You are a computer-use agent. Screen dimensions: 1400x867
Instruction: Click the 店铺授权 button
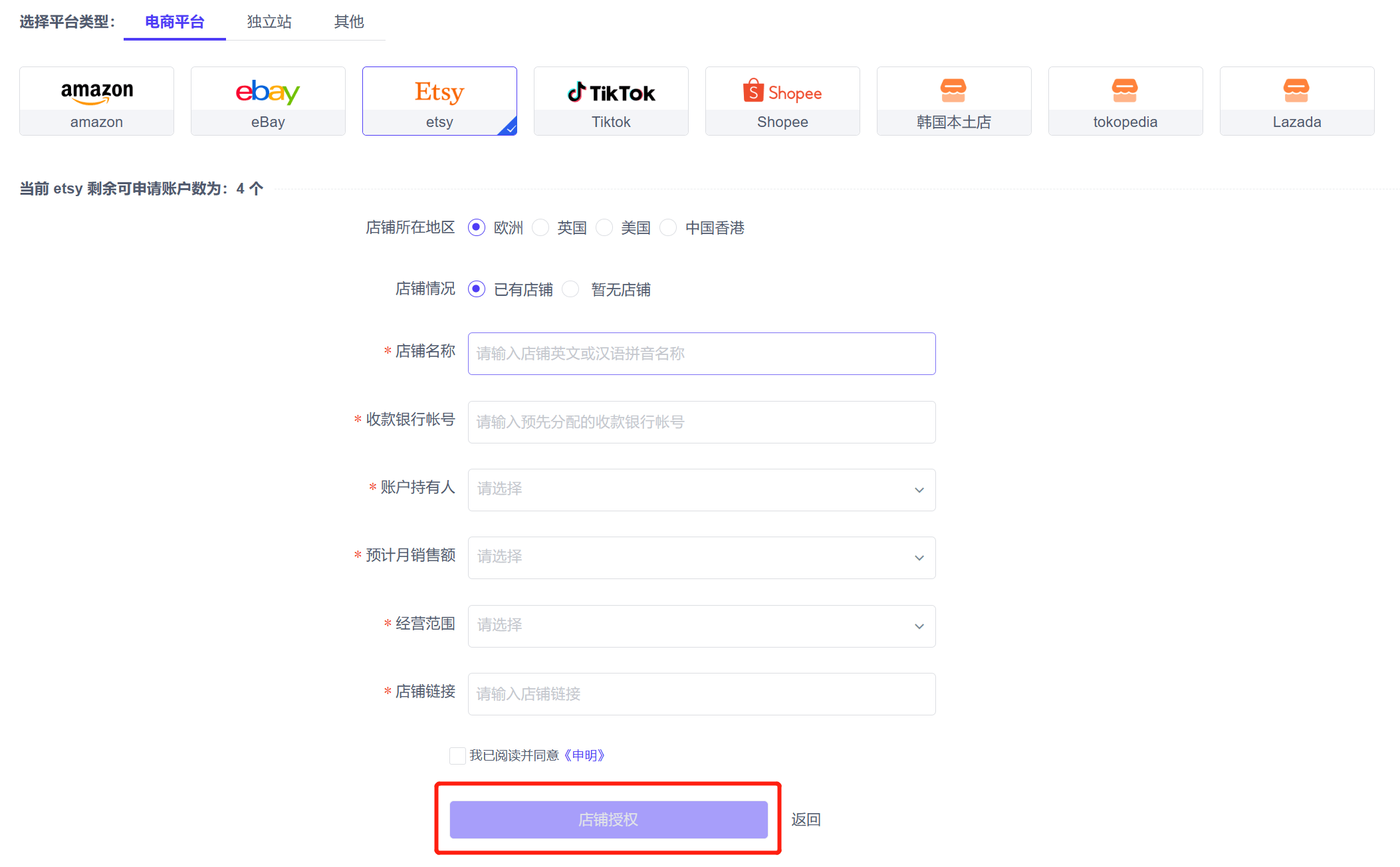point(608,819)
